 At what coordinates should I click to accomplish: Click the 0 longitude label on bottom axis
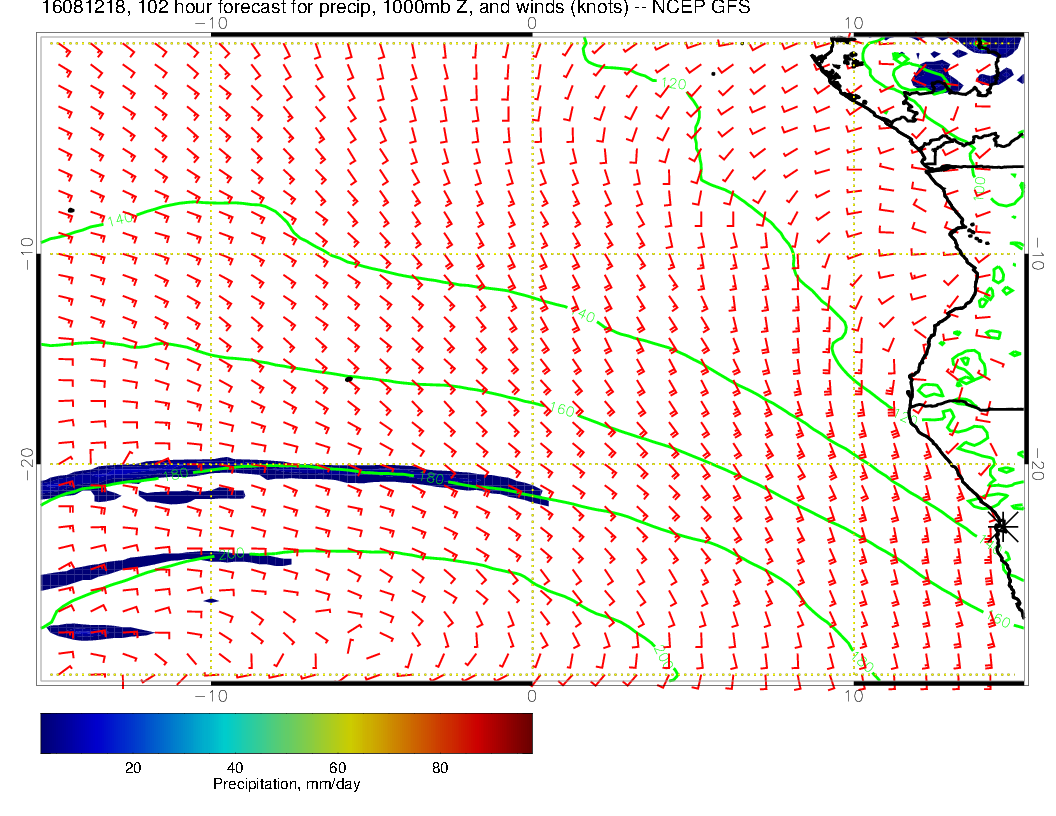(532, 695)
